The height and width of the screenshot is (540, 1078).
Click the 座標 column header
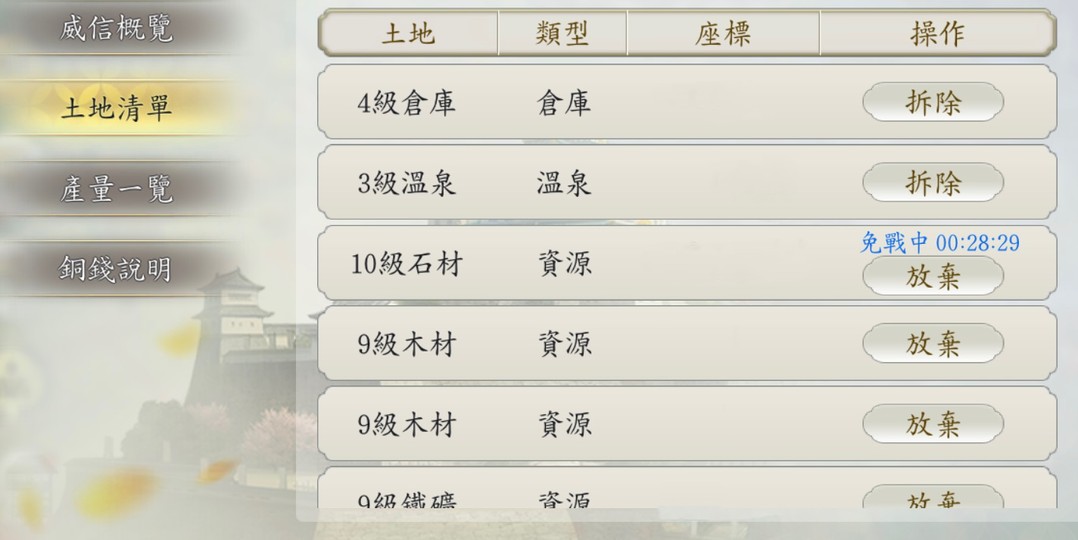[722, 33]
